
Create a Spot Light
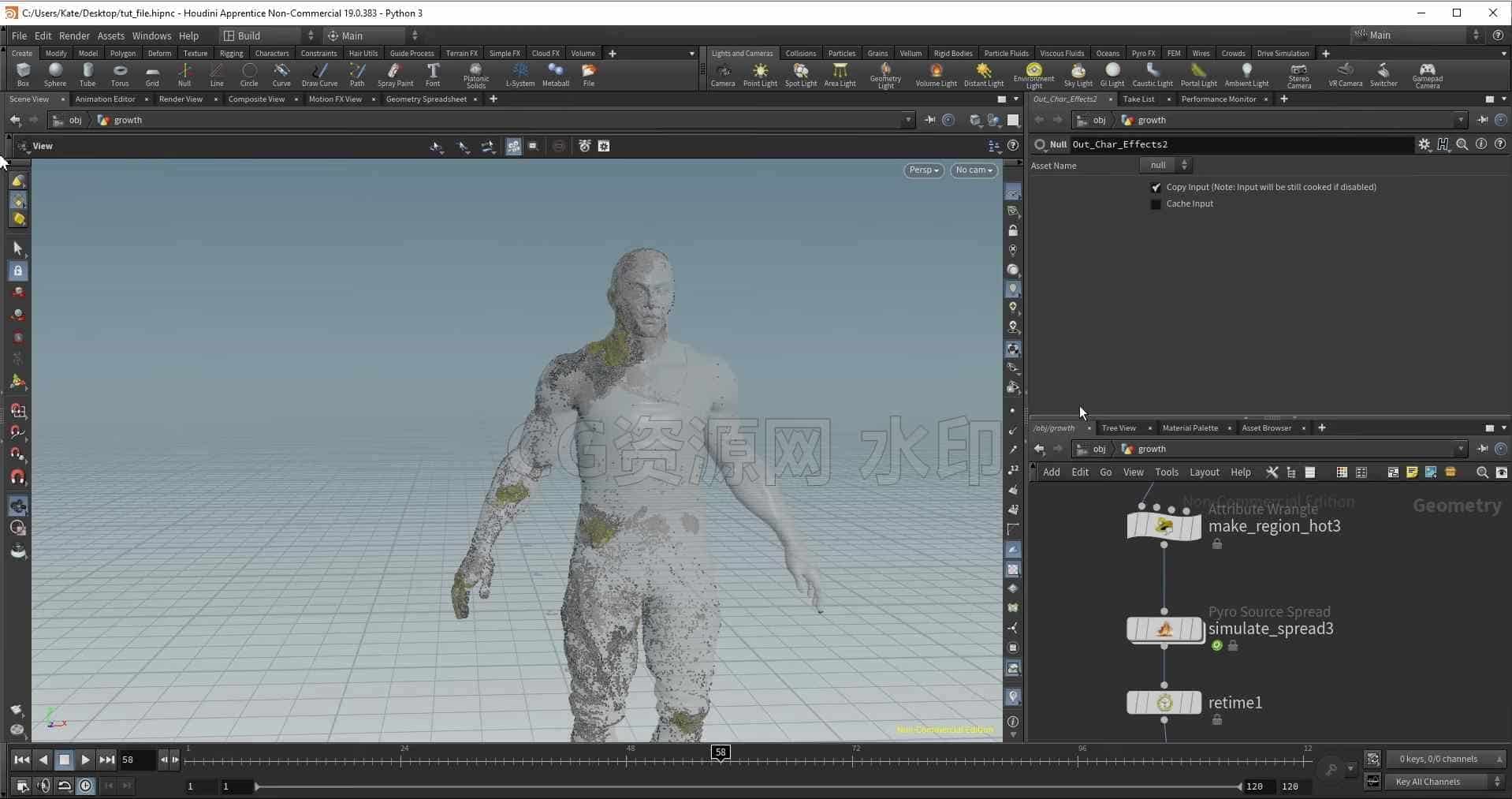tap(801, 74)
